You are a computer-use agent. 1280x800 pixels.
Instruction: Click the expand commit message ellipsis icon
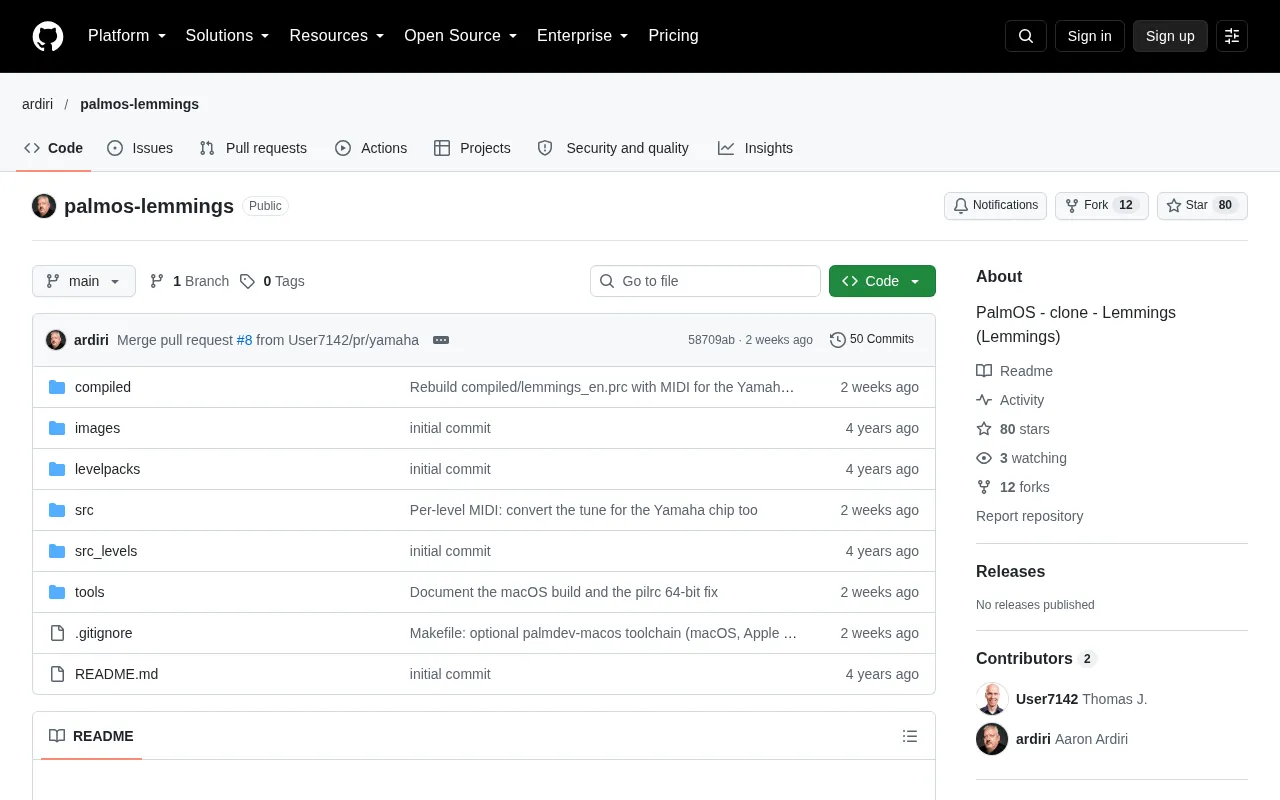441,340
